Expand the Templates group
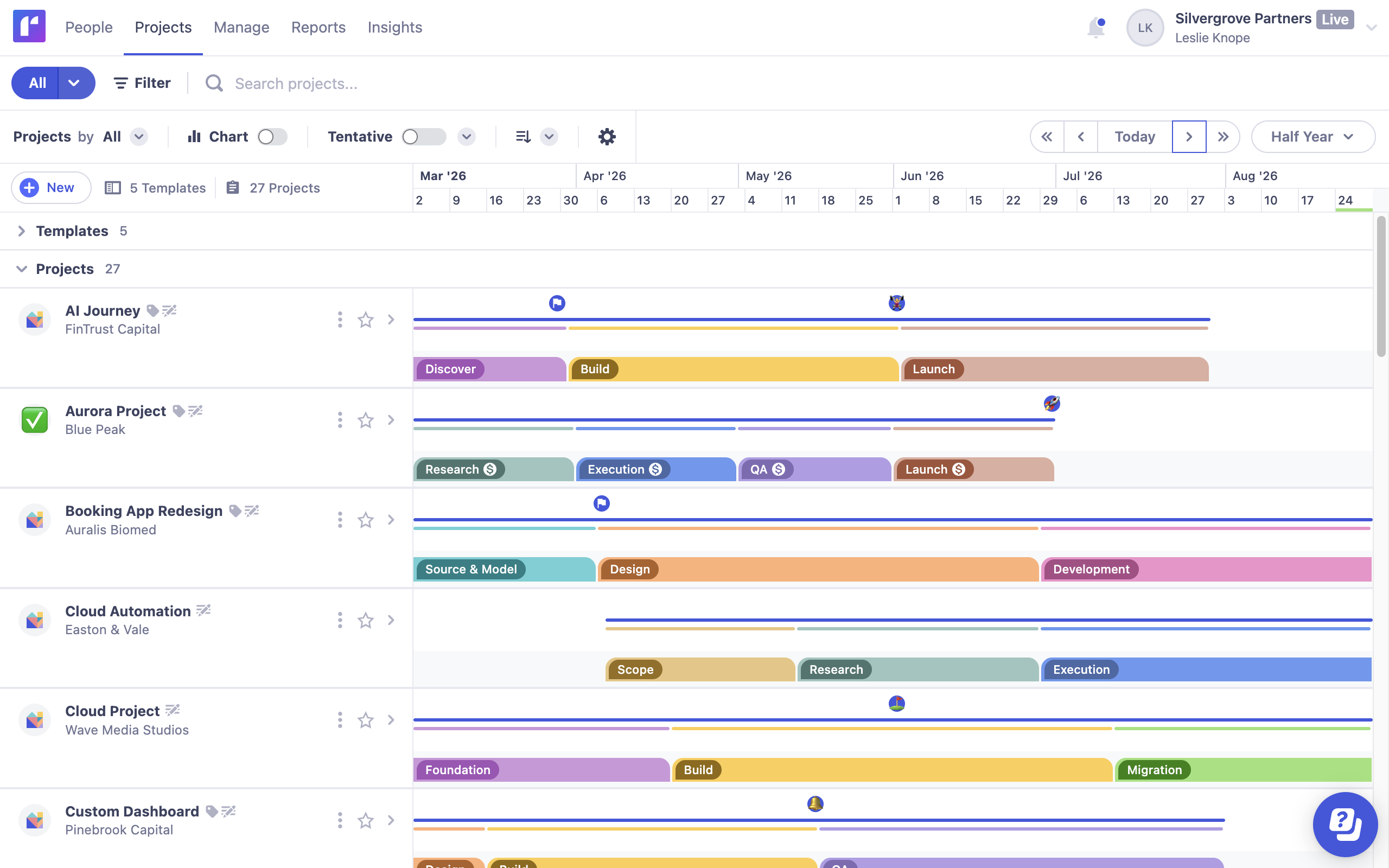This screenshot has width=1389, height=868. 21,231
